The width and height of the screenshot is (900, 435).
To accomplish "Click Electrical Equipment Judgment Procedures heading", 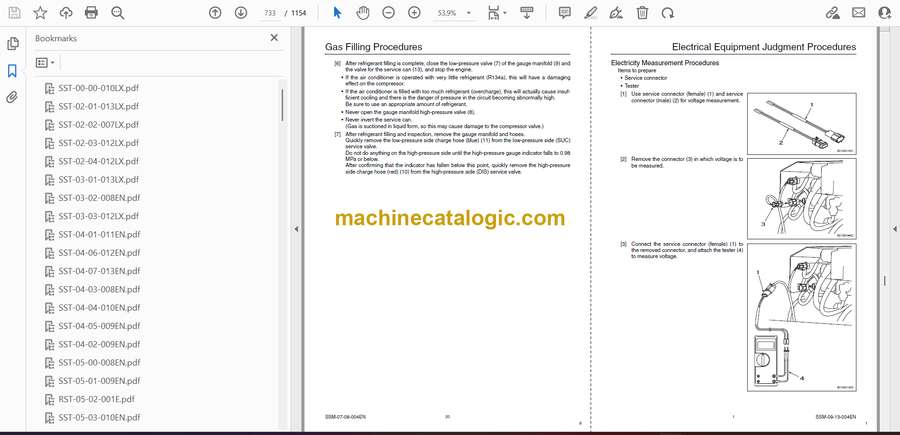I will pyautogui.click(x=764, y=47).
